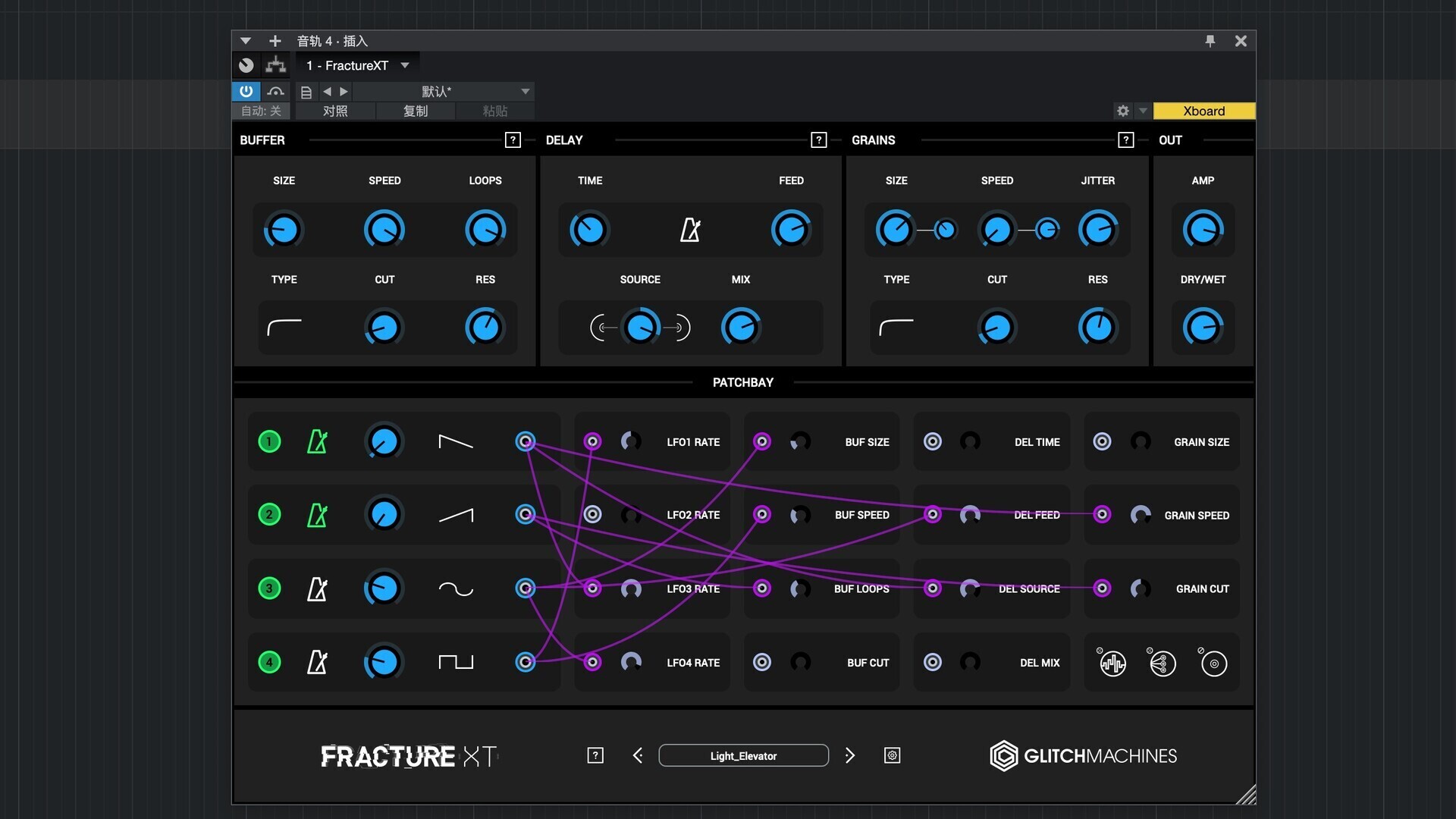1456x819 pixels.
Task: Adjust the Delay SOURCE crossfade knob
Action: [x=640, y=328]
